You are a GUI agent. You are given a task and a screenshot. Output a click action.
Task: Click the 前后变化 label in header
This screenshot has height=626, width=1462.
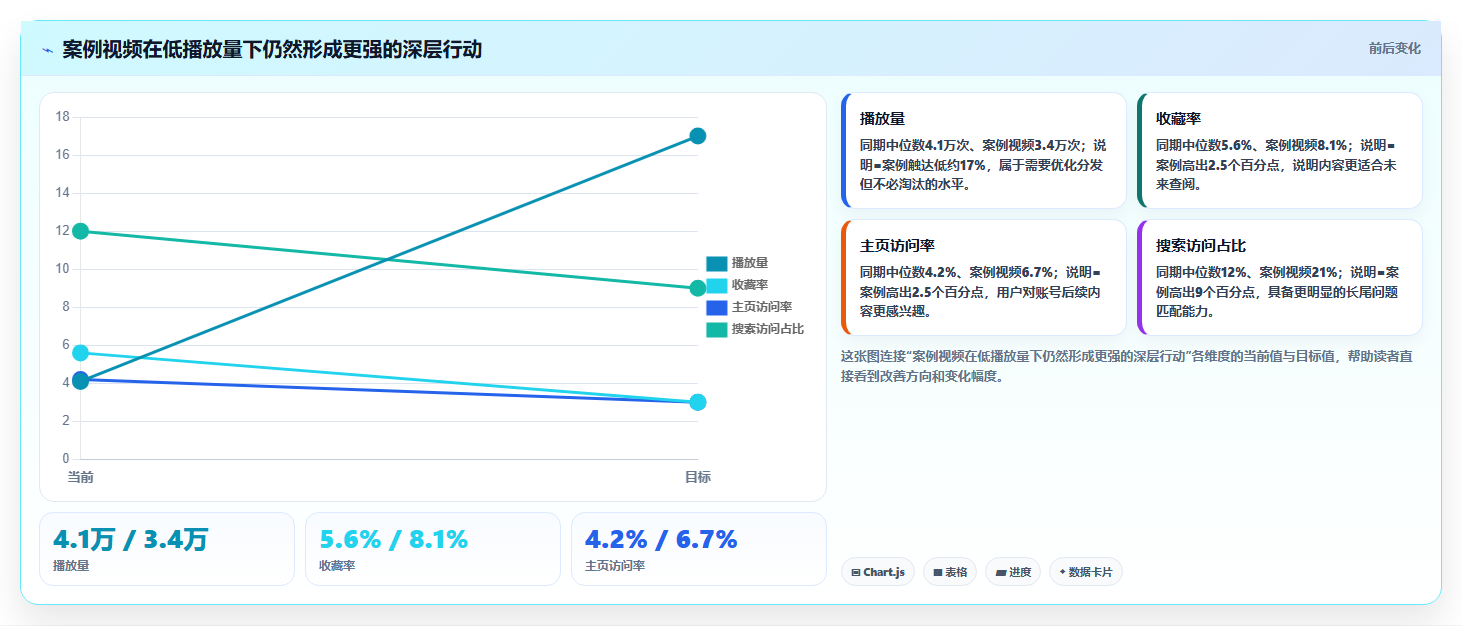[x=1394, y=49]
